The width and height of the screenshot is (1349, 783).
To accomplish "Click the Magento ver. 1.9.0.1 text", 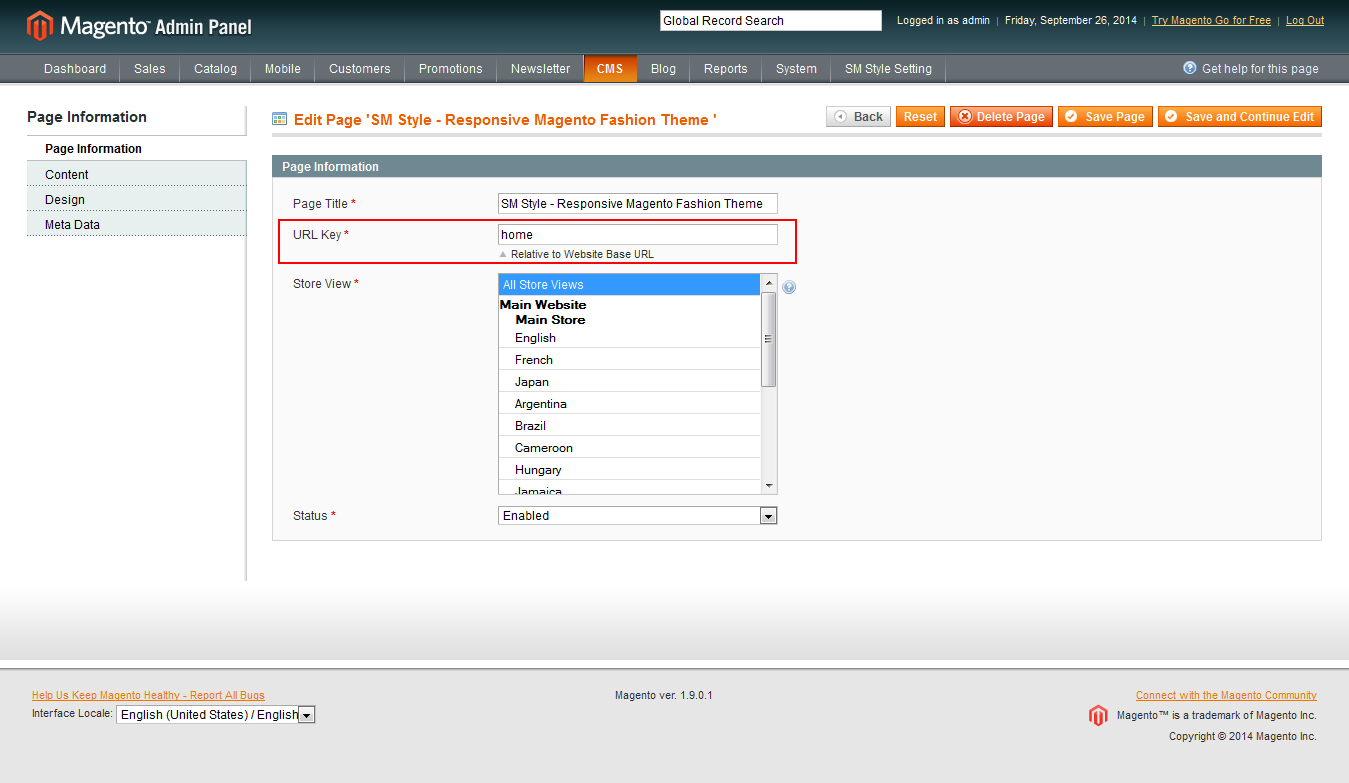I will pyautogui.click(x=664, y=695).
